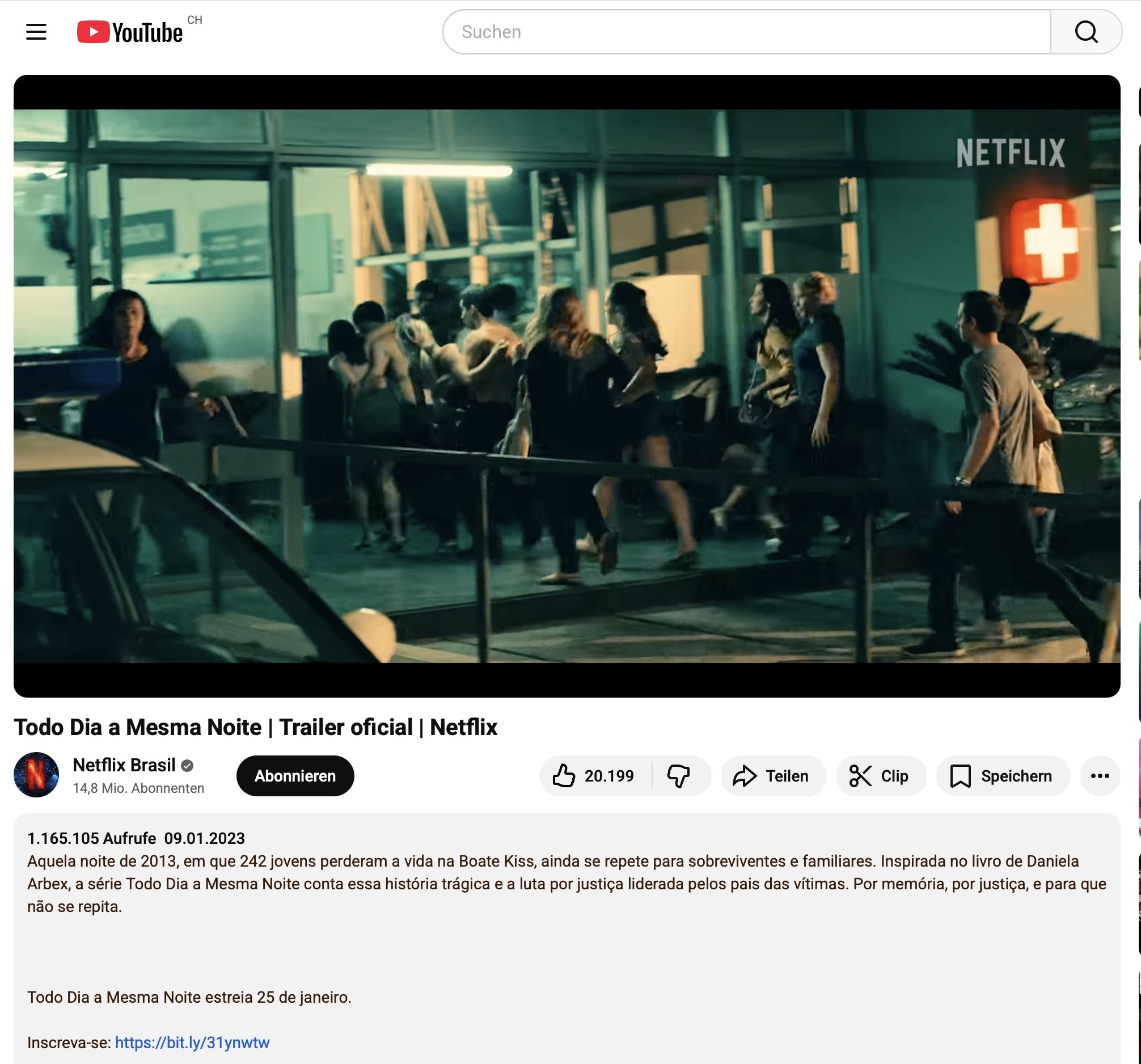Screen dimensions: 1141x1064
Task: Click the YouTube logo home link
Action: click(x=130, y=32)
